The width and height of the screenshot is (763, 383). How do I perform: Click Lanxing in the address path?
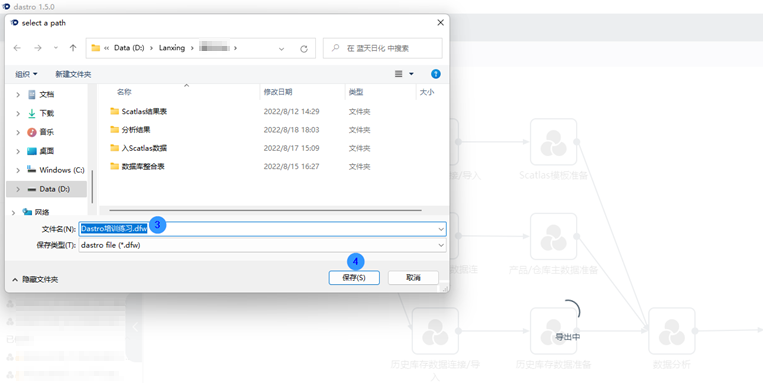coord(172,48)
